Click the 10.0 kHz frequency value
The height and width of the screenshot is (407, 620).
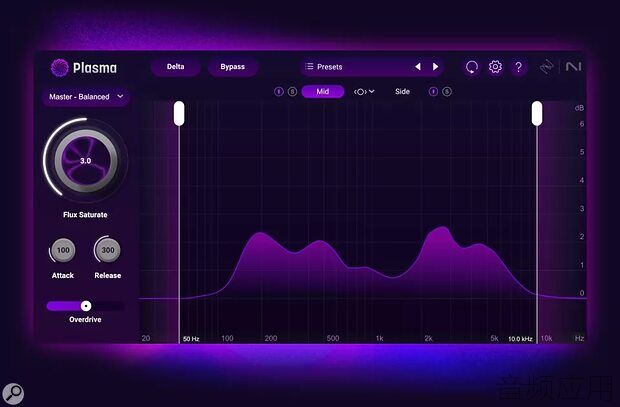click(x=520, y=339)
